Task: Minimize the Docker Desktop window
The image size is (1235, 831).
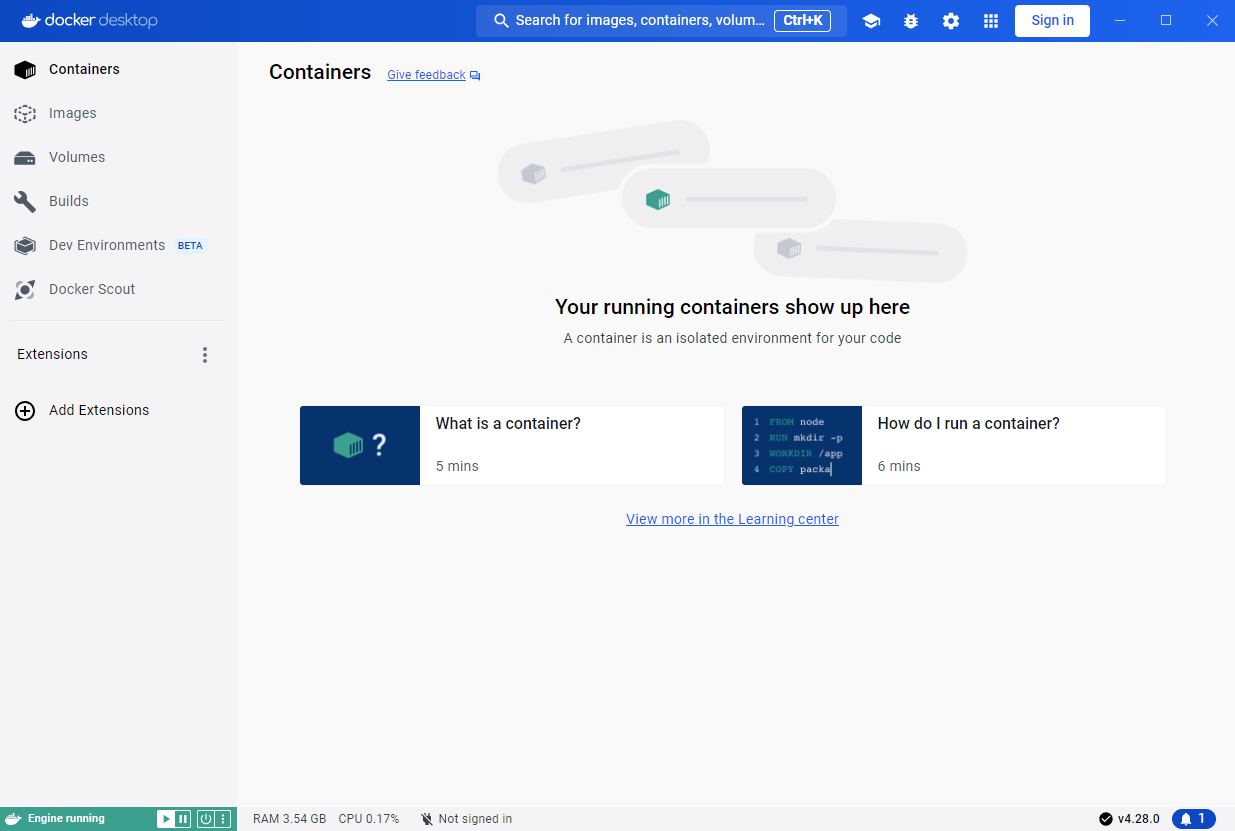Action: pyautogui.click(x=1120, y=21)
